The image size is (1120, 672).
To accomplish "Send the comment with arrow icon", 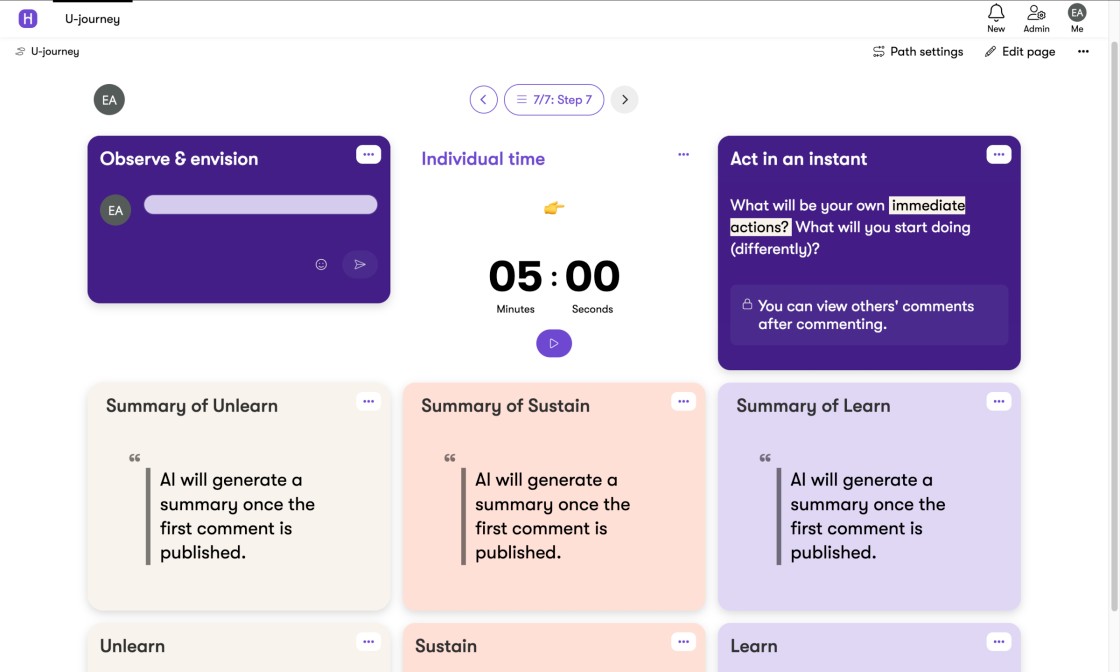I will (x=360, y=264).
